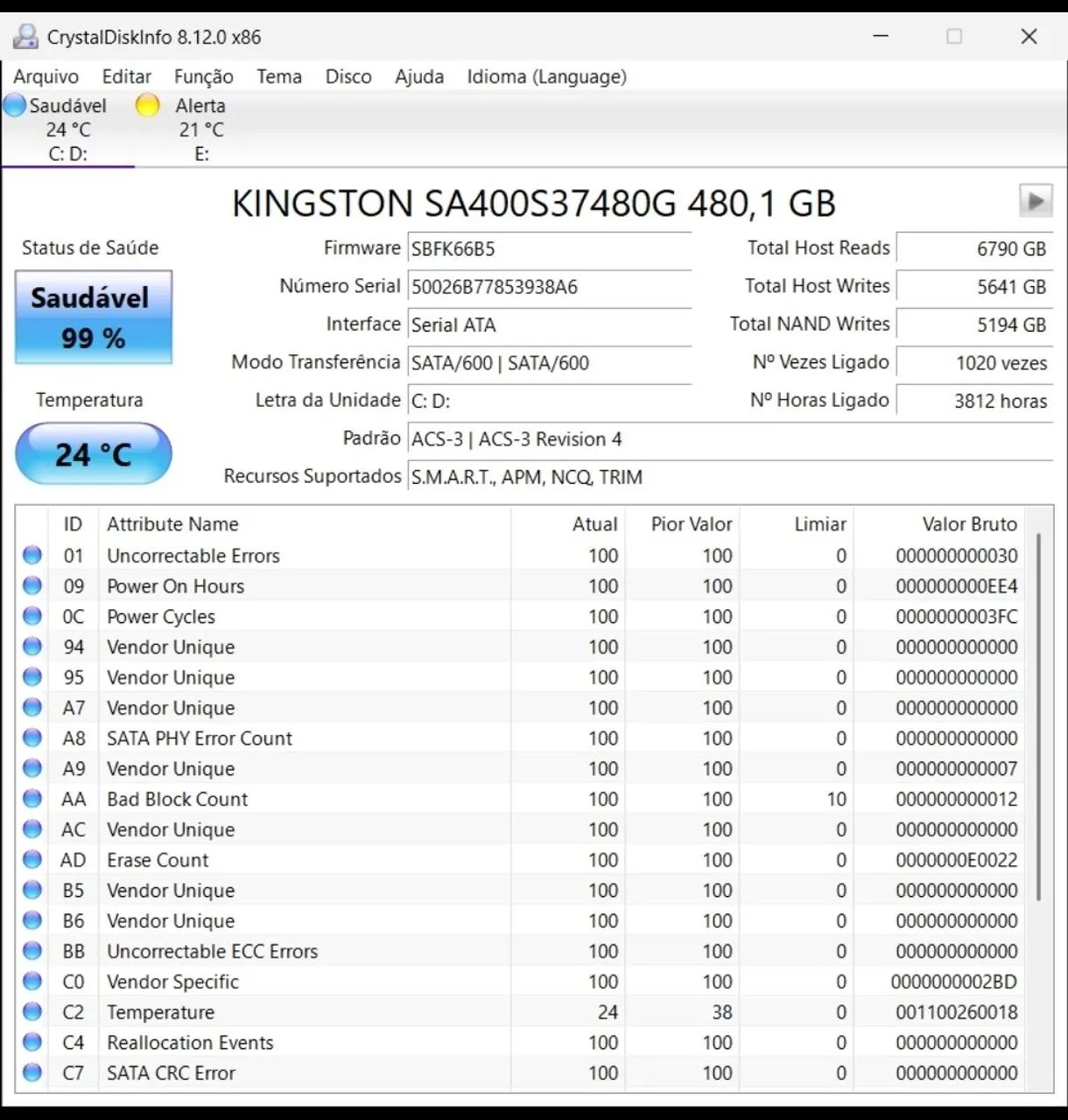Viewport: 1068px width, 1120px height.
Task: Click status icon of Uncorrectable ECC Errors row
Action: click(x=32, y=950)
